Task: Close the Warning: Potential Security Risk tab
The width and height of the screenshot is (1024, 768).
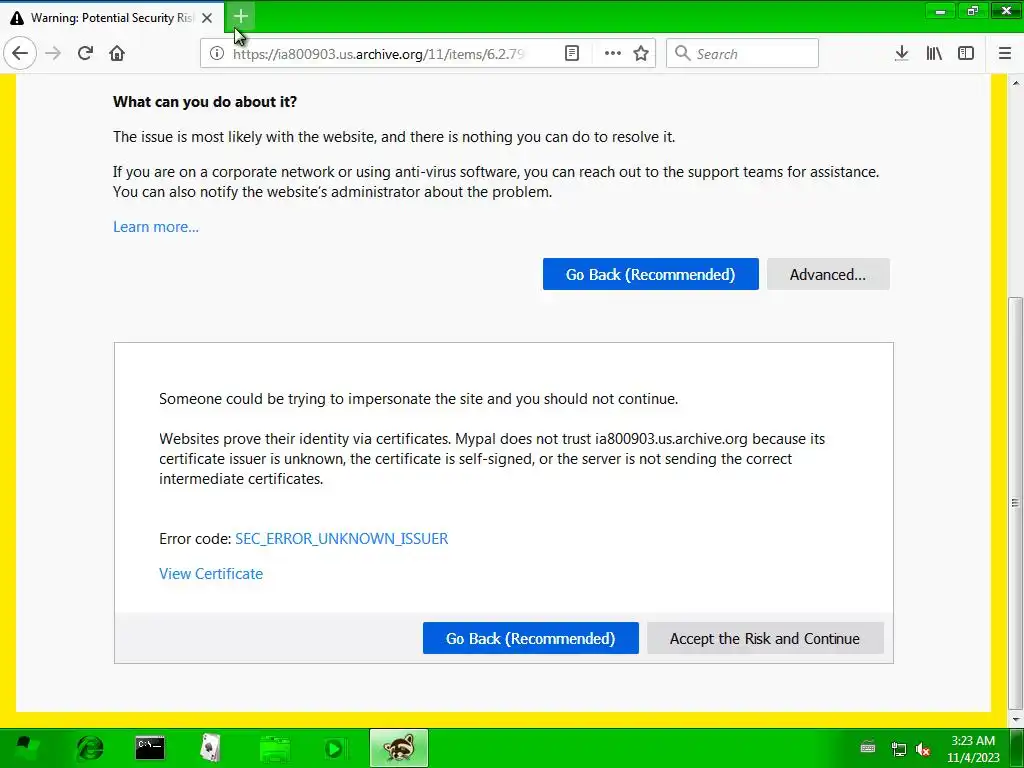Action: (x=207, y=18)
